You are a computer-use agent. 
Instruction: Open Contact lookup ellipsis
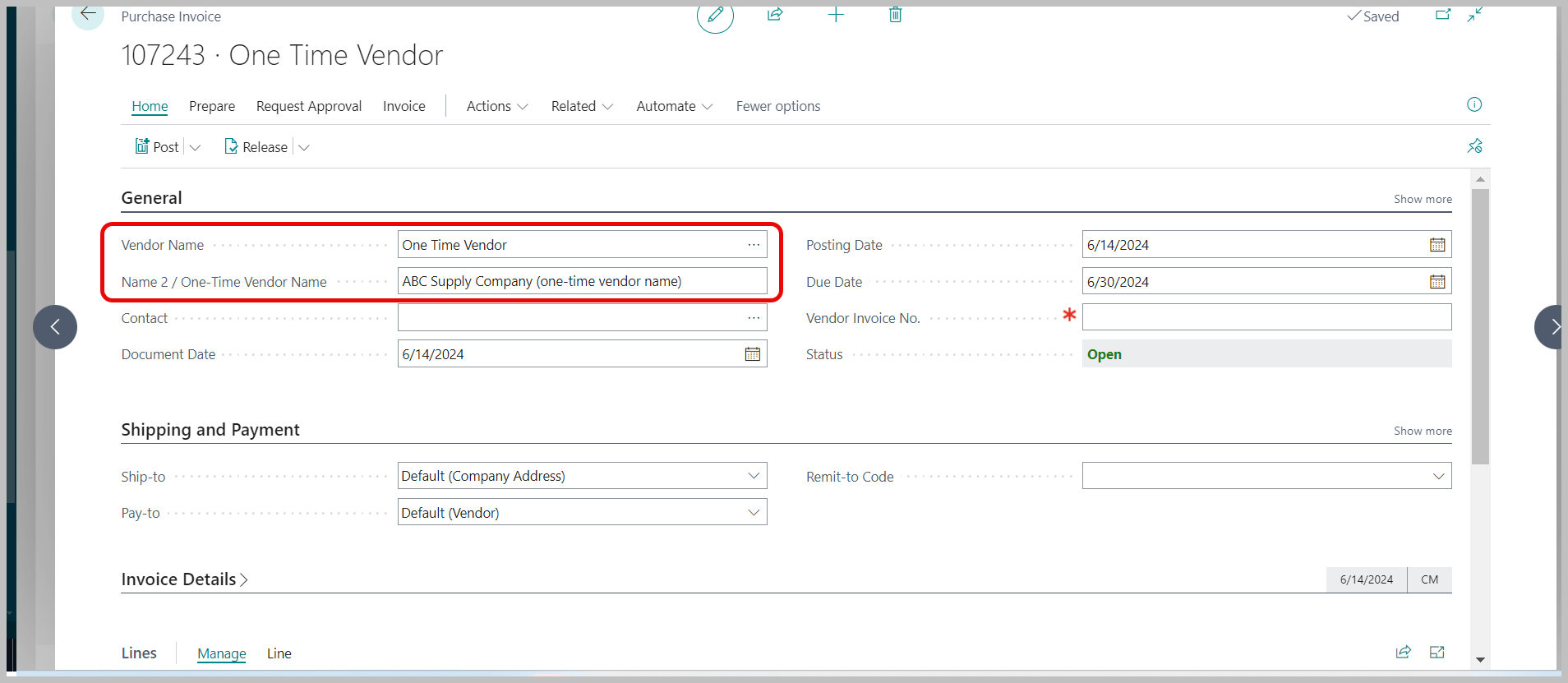pyautogui.click(x=754, y=318)
